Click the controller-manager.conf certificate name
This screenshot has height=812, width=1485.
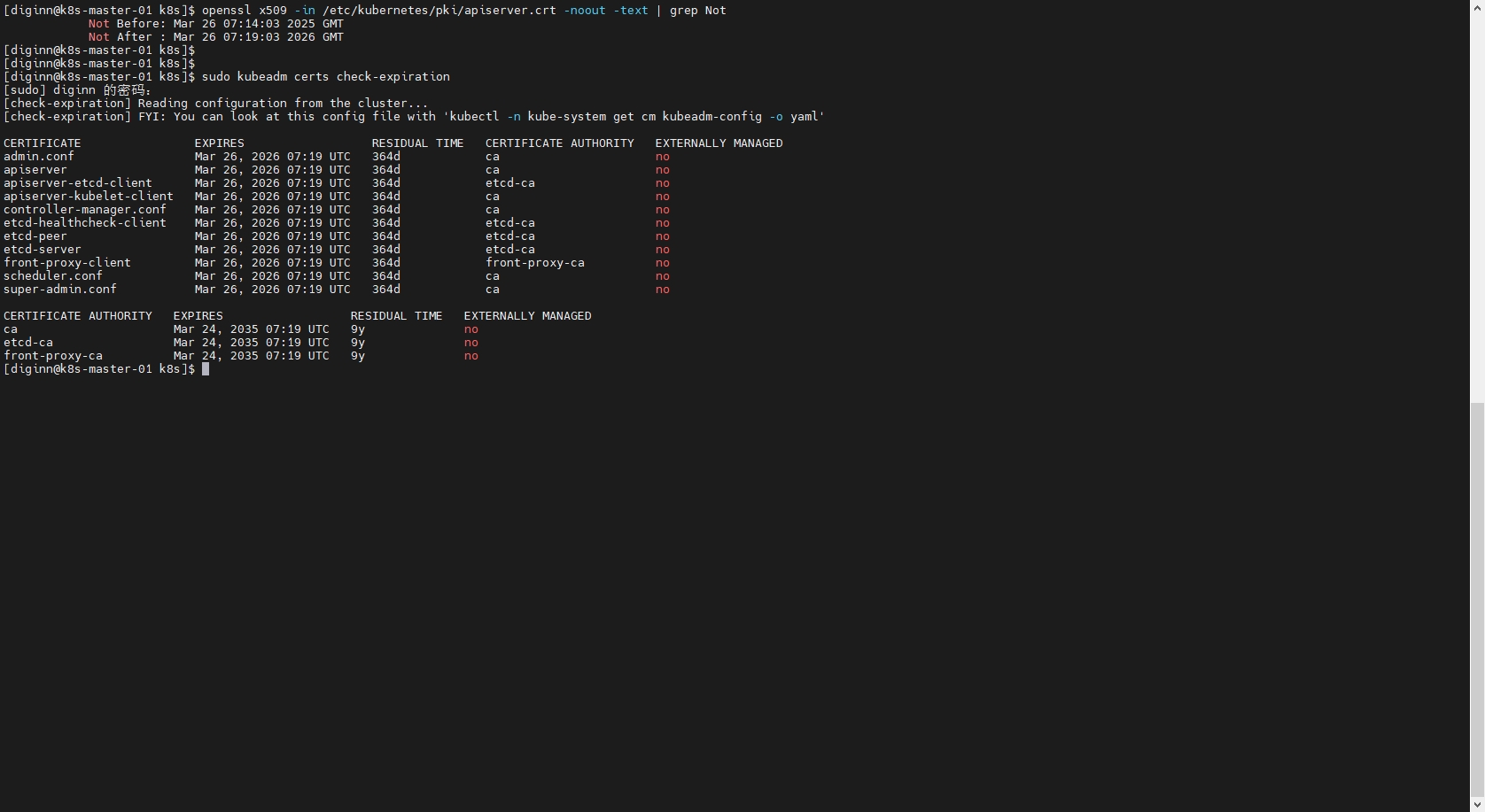(x=85, y=210)
